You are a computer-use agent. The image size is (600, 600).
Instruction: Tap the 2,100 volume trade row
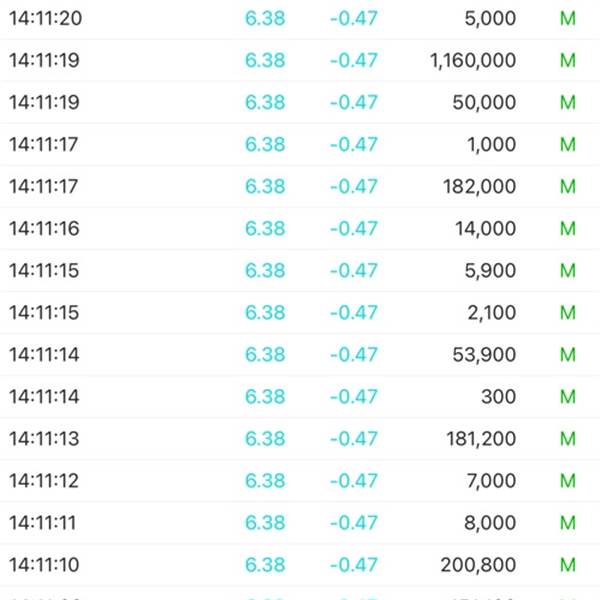click(300, 313)
